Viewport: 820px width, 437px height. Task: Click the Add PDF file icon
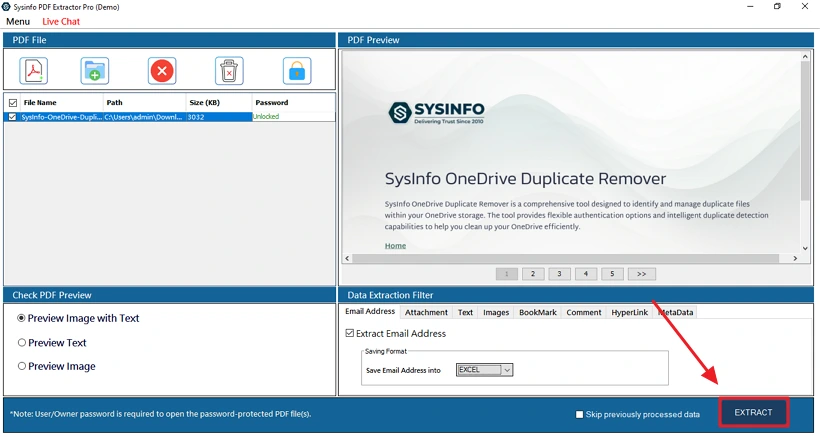[35, 71]
